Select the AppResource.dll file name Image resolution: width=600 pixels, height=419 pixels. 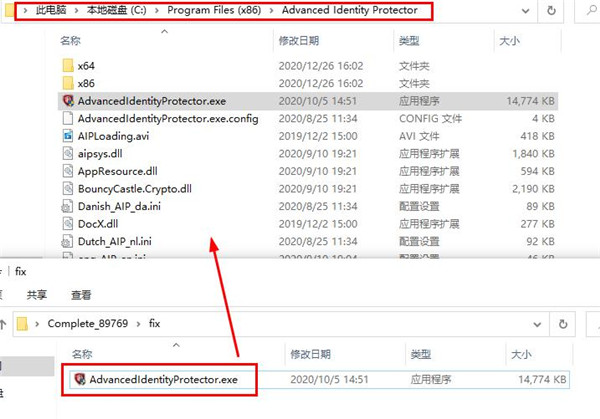coord(117,171)
